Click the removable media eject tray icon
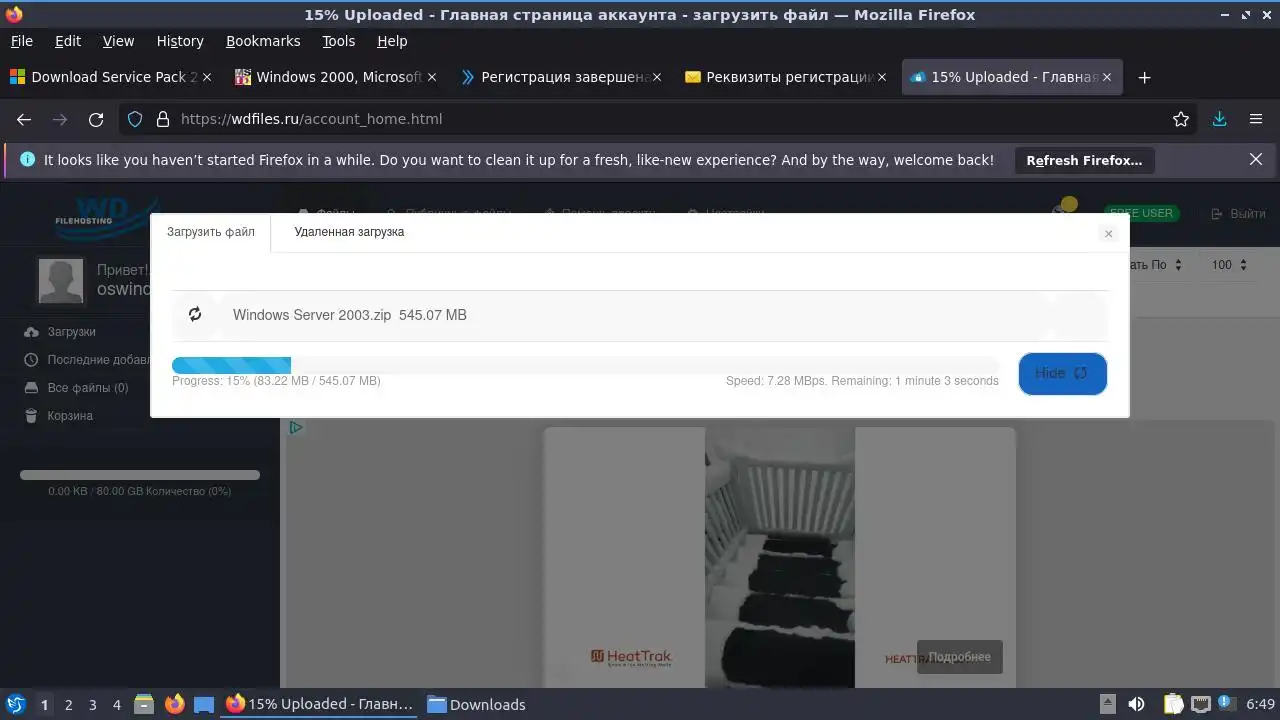 pos(1107,704)
